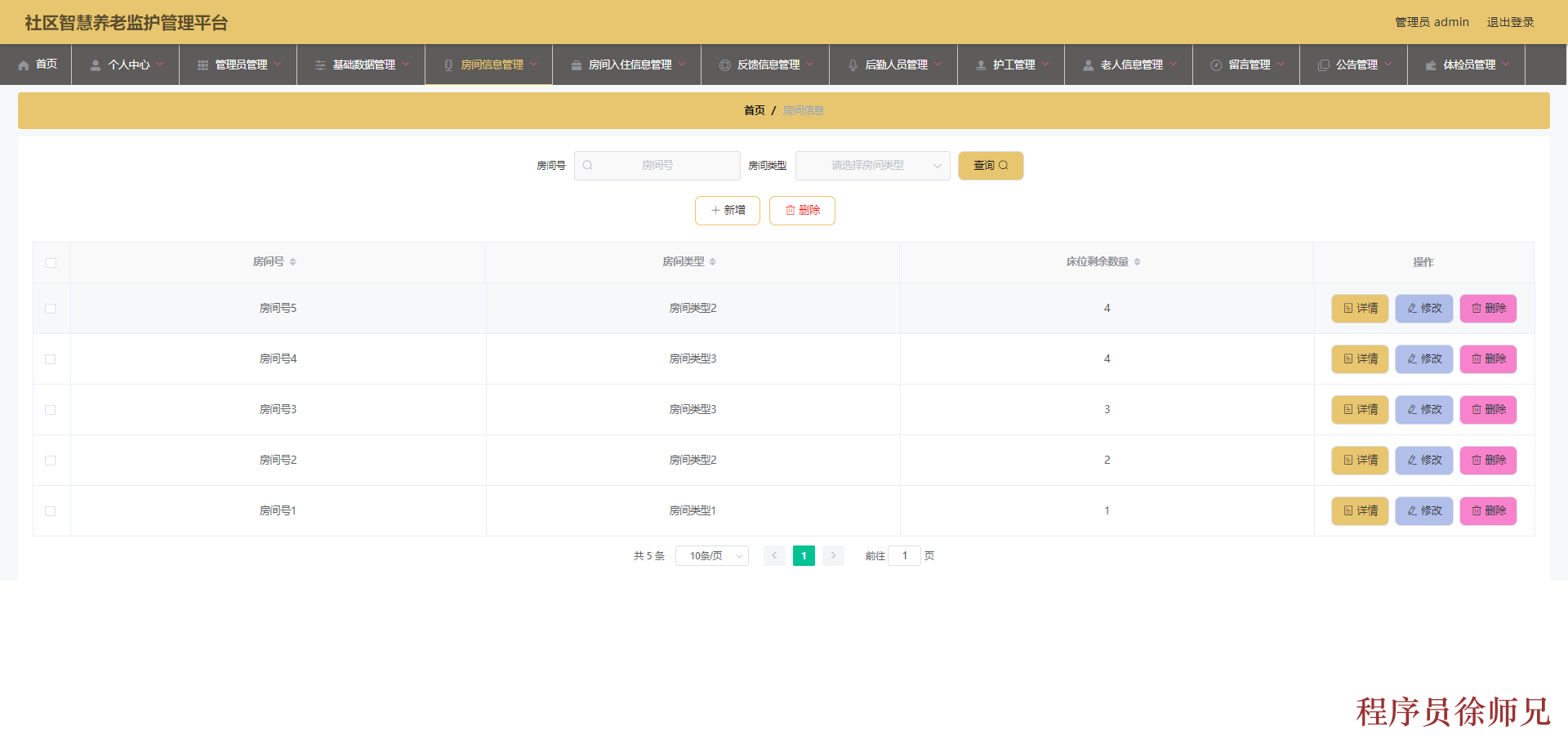Check the checkbox for row 房间号5
This screenshot has height=748, width=1568.
click(51, 309)
